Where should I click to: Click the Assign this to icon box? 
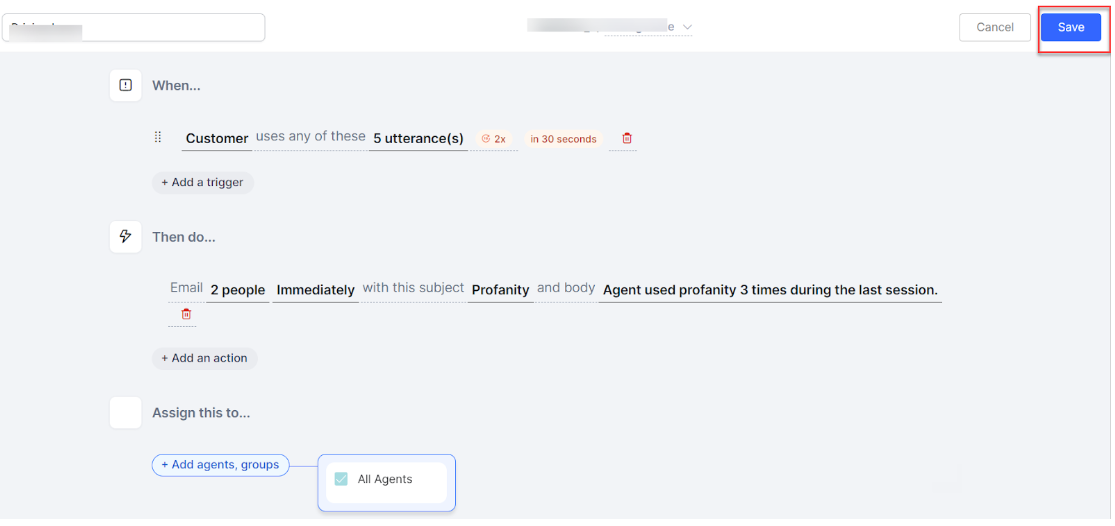click(125, 412)
